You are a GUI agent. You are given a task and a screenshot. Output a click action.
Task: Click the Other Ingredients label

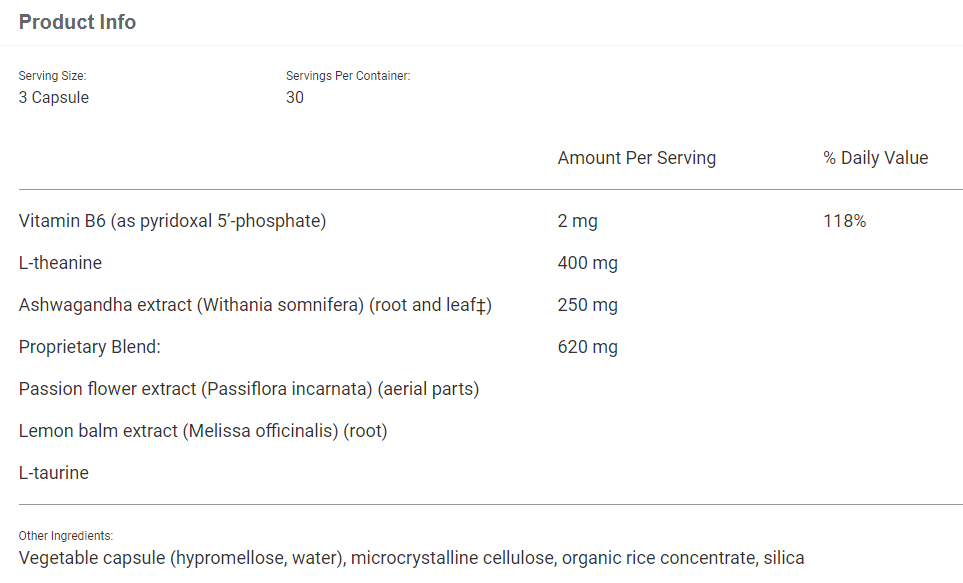[66, 536]
